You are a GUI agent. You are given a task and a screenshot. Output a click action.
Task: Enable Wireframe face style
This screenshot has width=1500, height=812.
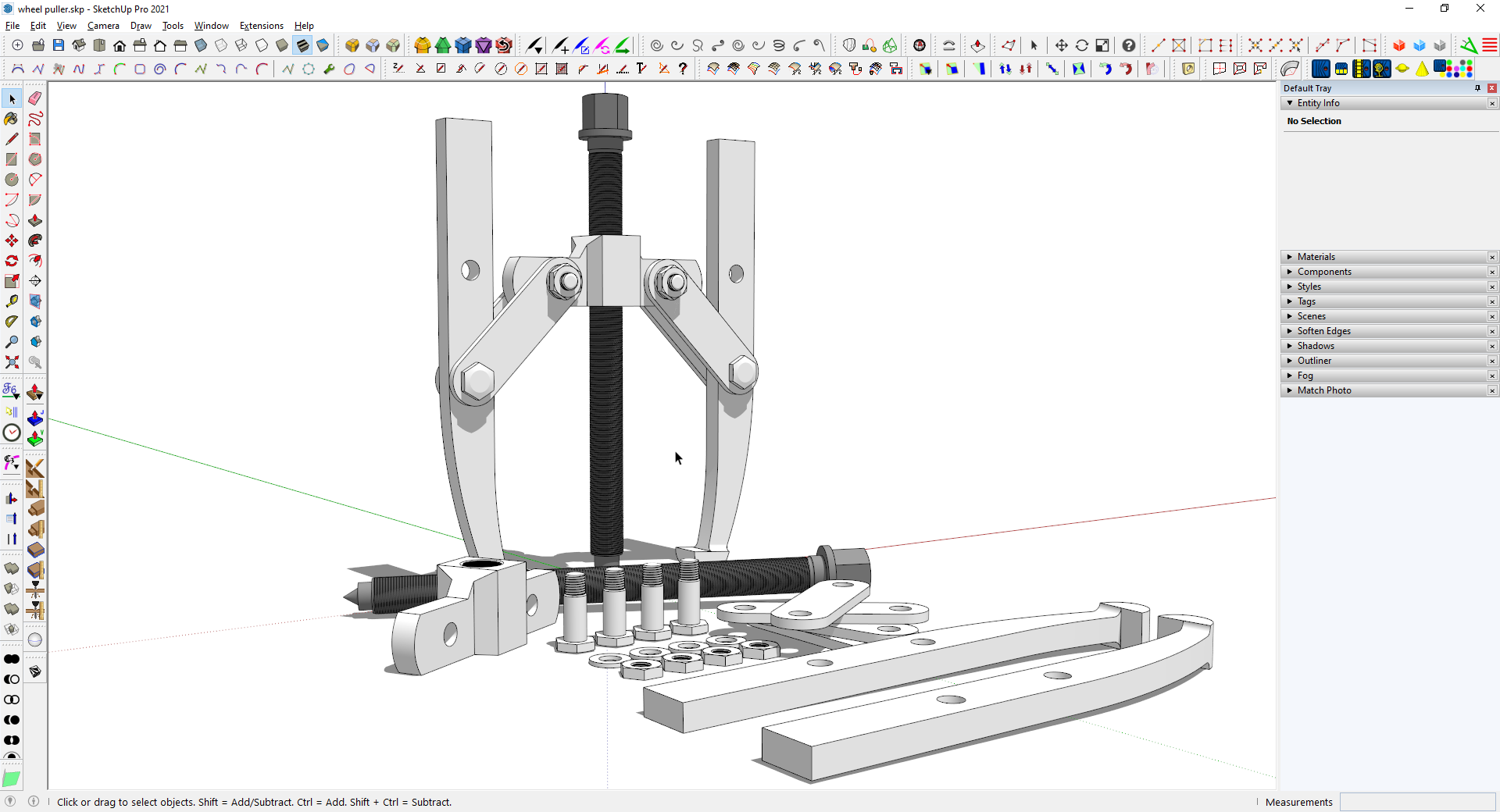241,45
